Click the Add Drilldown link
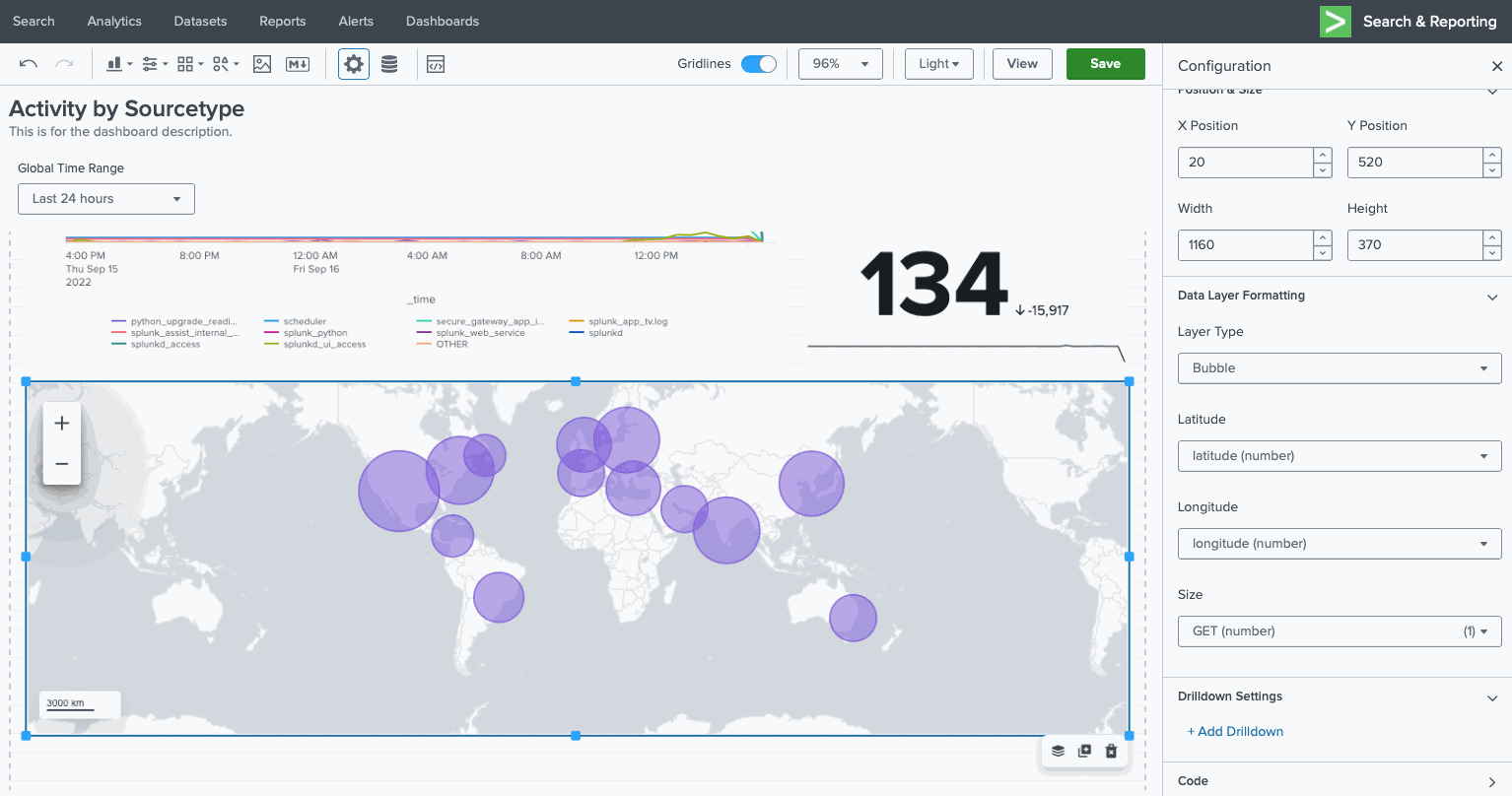The width and height of the screenshot is (1512, 796). [1235, 732]
